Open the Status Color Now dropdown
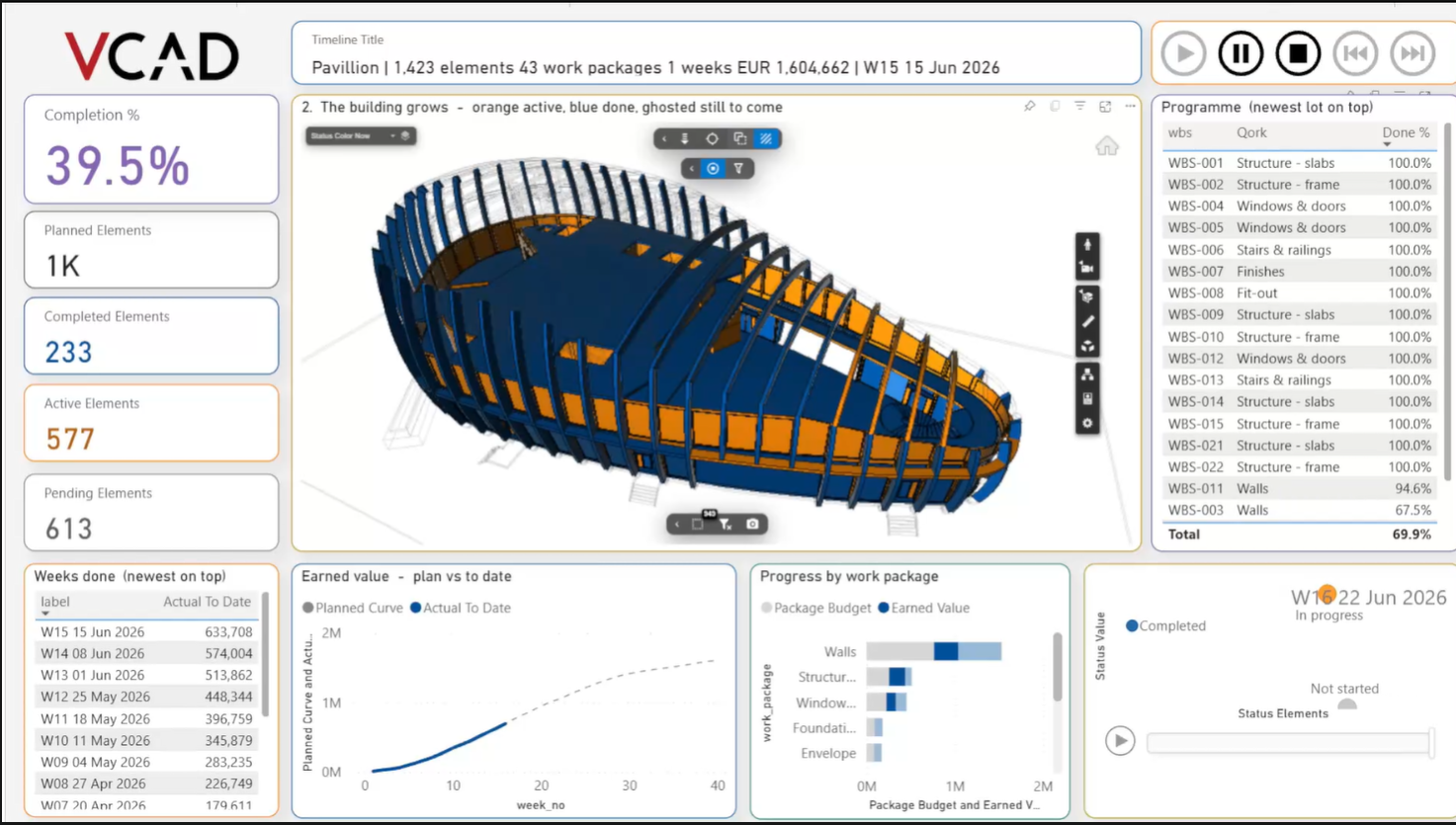 tap(361, 135)
